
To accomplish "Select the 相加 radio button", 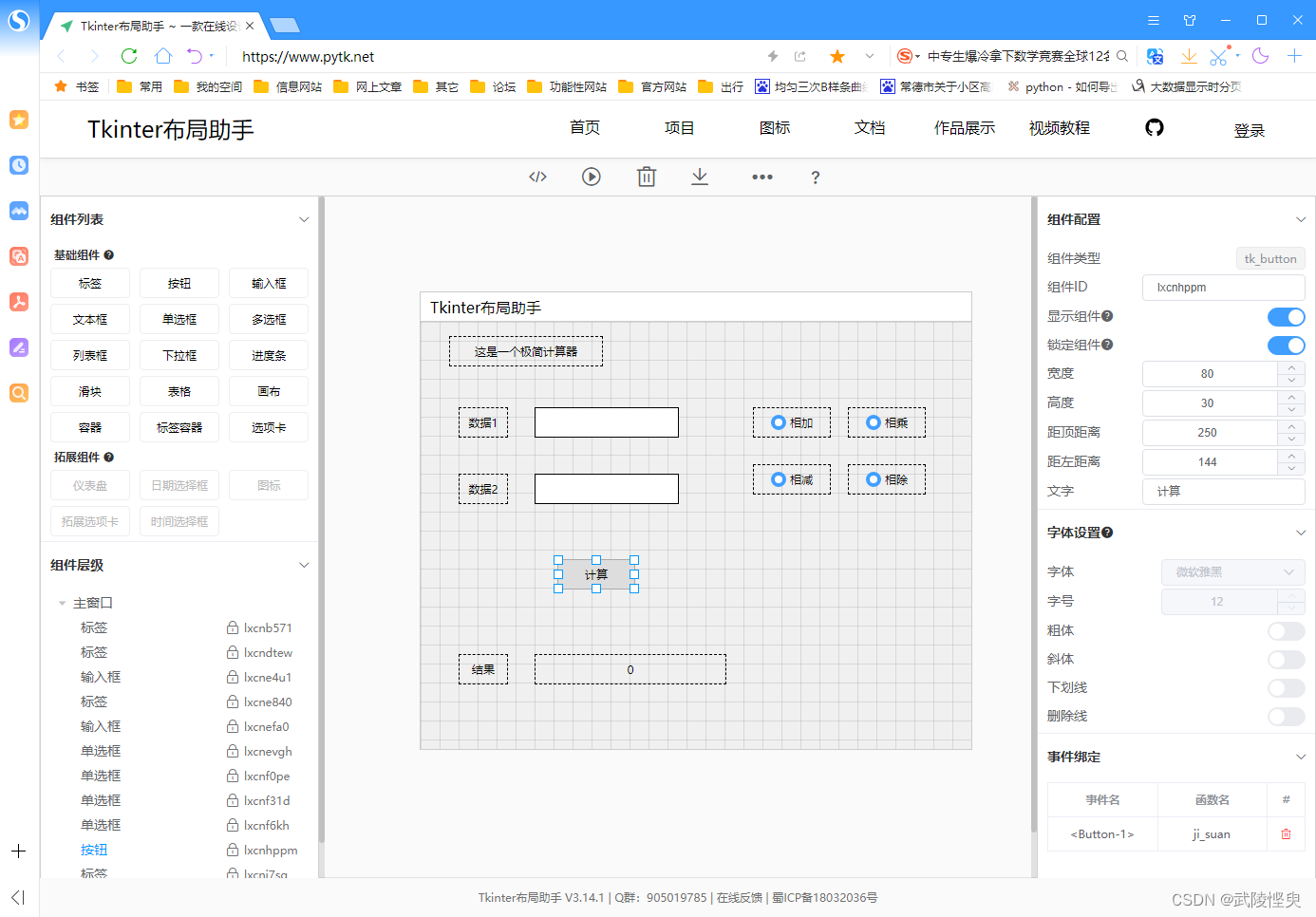I will tap(779, 422).
